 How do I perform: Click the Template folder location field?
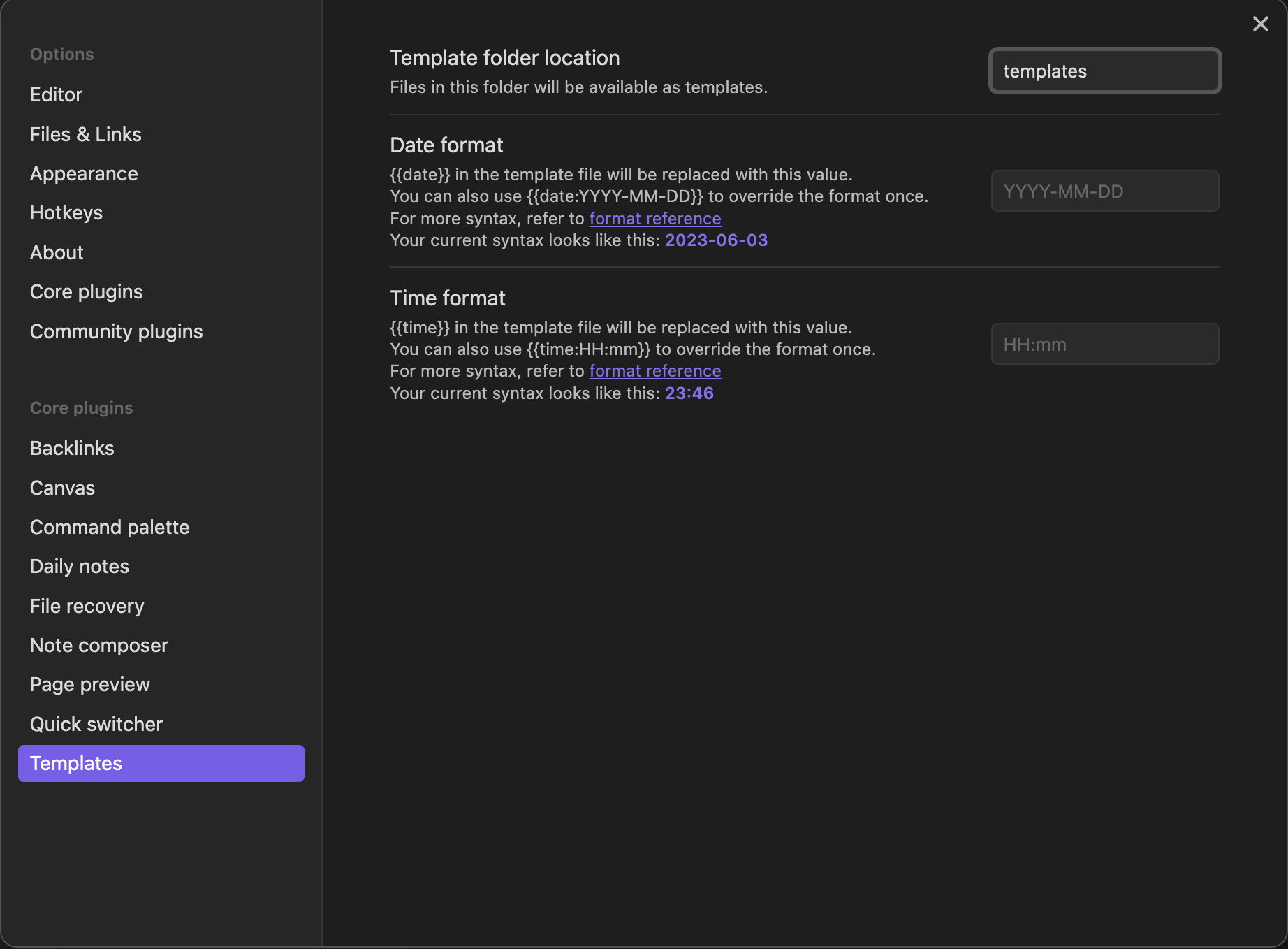coord(1104,71)
